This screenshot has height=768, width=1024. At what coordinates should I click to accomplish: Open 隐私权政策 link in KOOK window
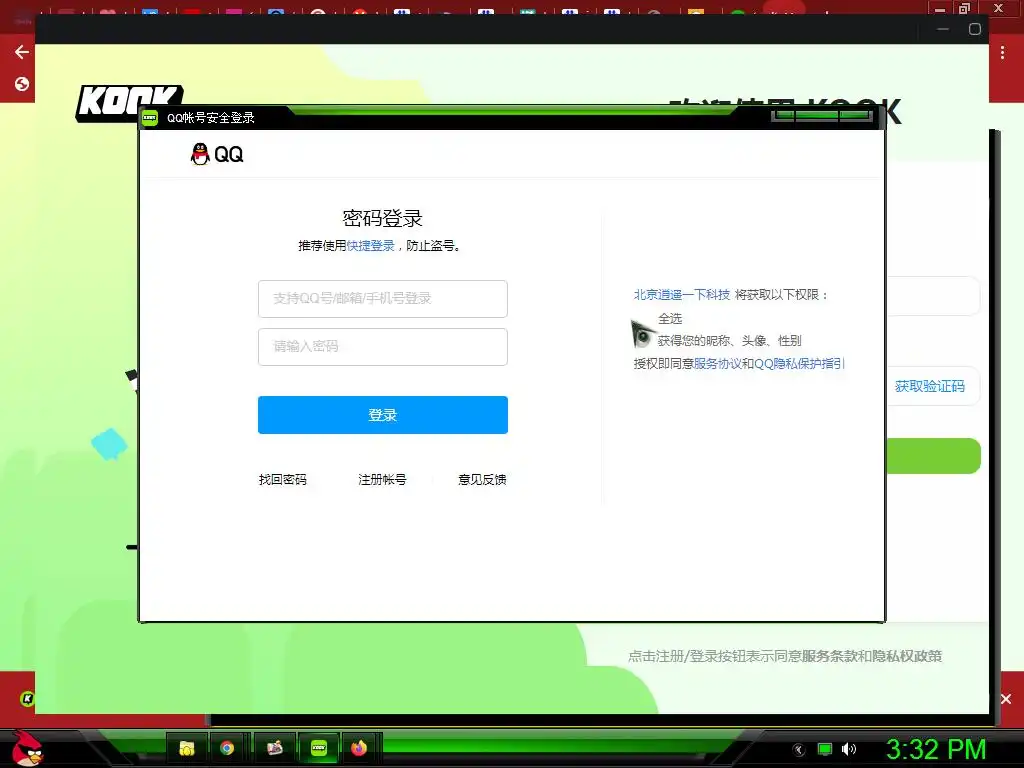tap(908, 656)
